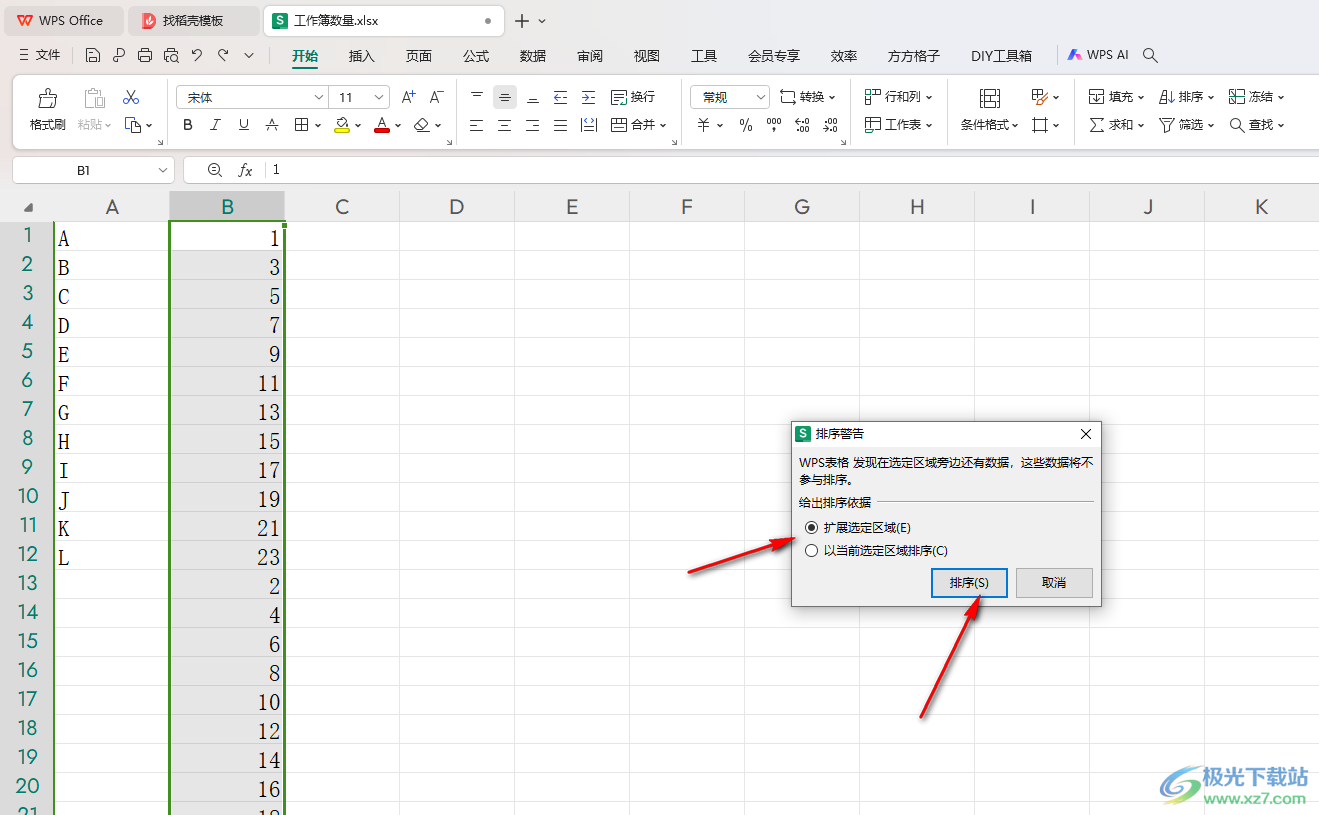1319x815 pixels.
Task: Click the Print icon in quick access toolbar
Action: (x=145, y=55)
